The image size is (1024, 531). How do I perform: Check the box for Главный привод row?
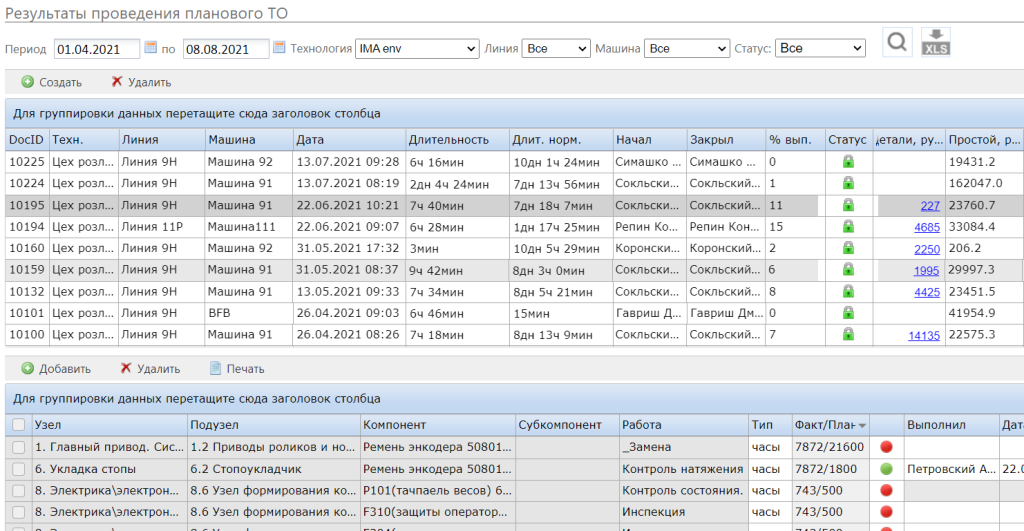coord(19,447)
